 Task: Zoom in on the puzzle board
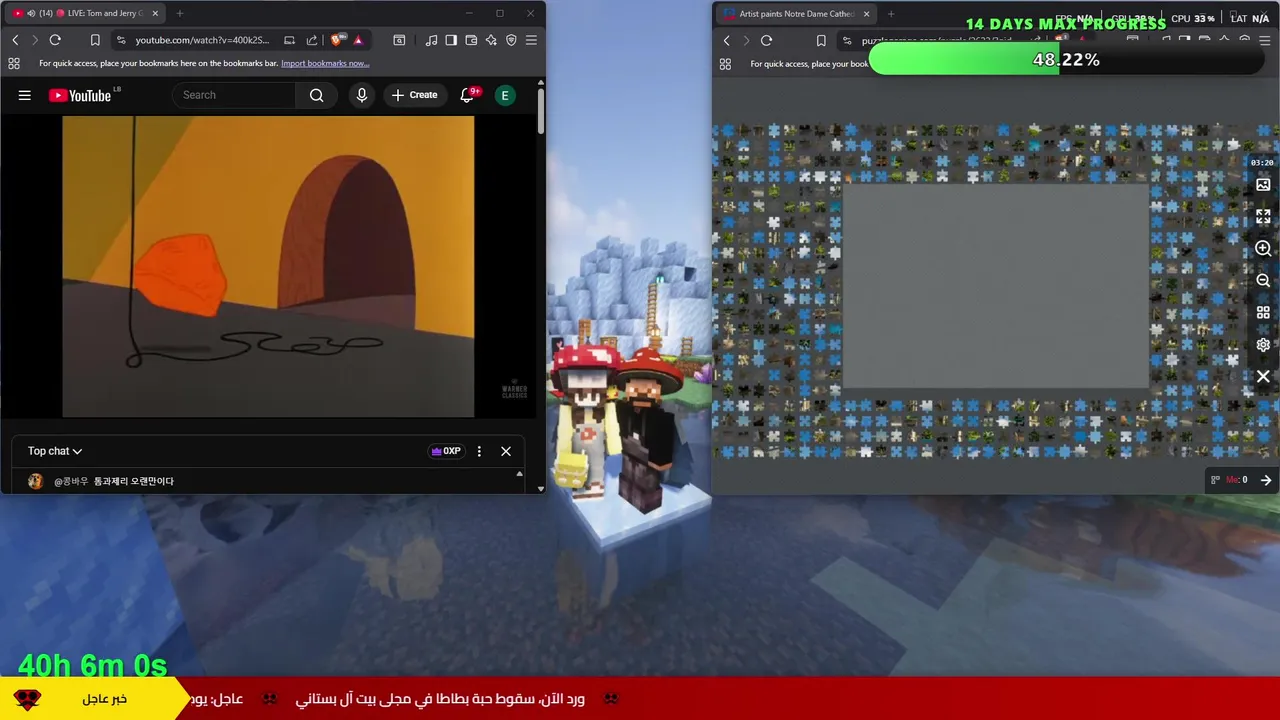click(1263, 248)
